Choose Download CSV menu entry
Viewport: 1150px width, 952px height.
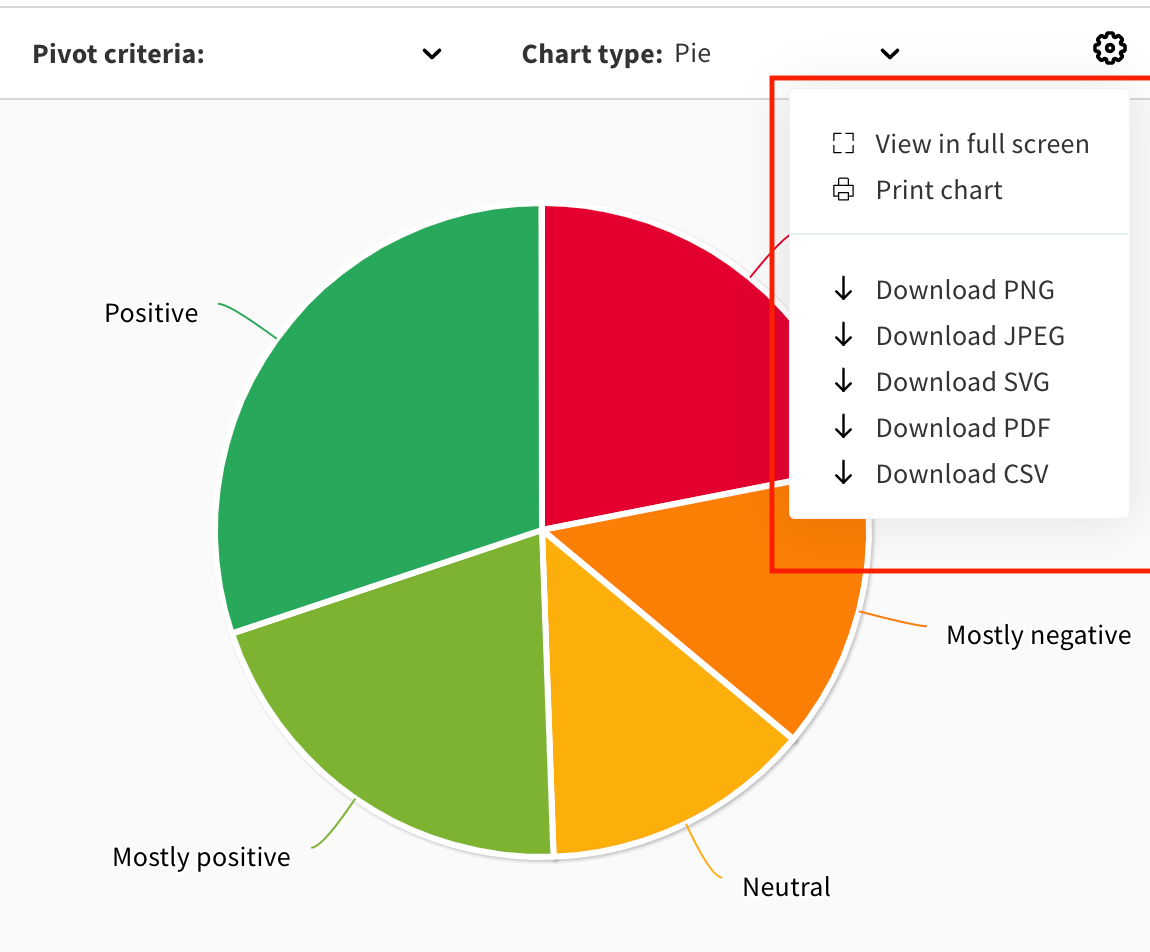pos(961,474)
